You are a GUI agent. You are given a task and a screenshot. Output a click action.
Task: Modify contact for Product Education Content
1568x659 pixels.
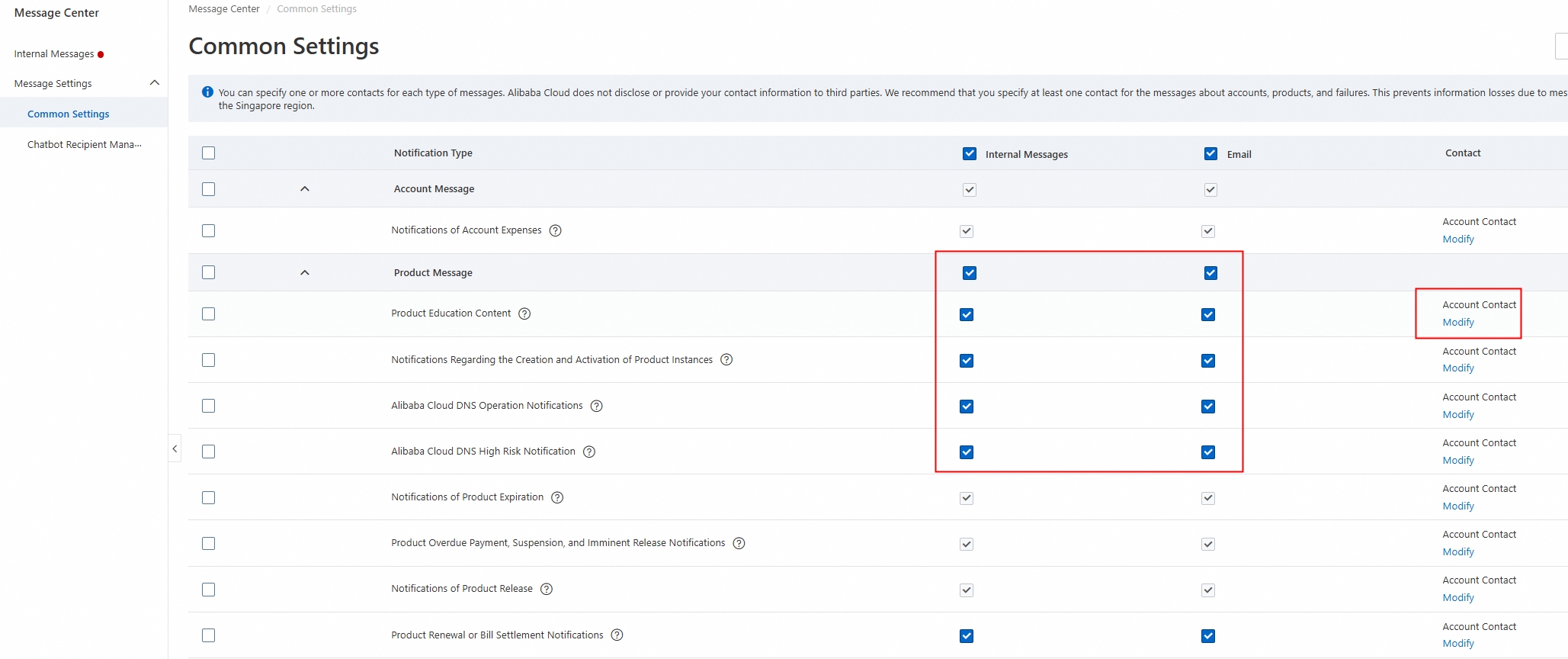point(1458,322)
